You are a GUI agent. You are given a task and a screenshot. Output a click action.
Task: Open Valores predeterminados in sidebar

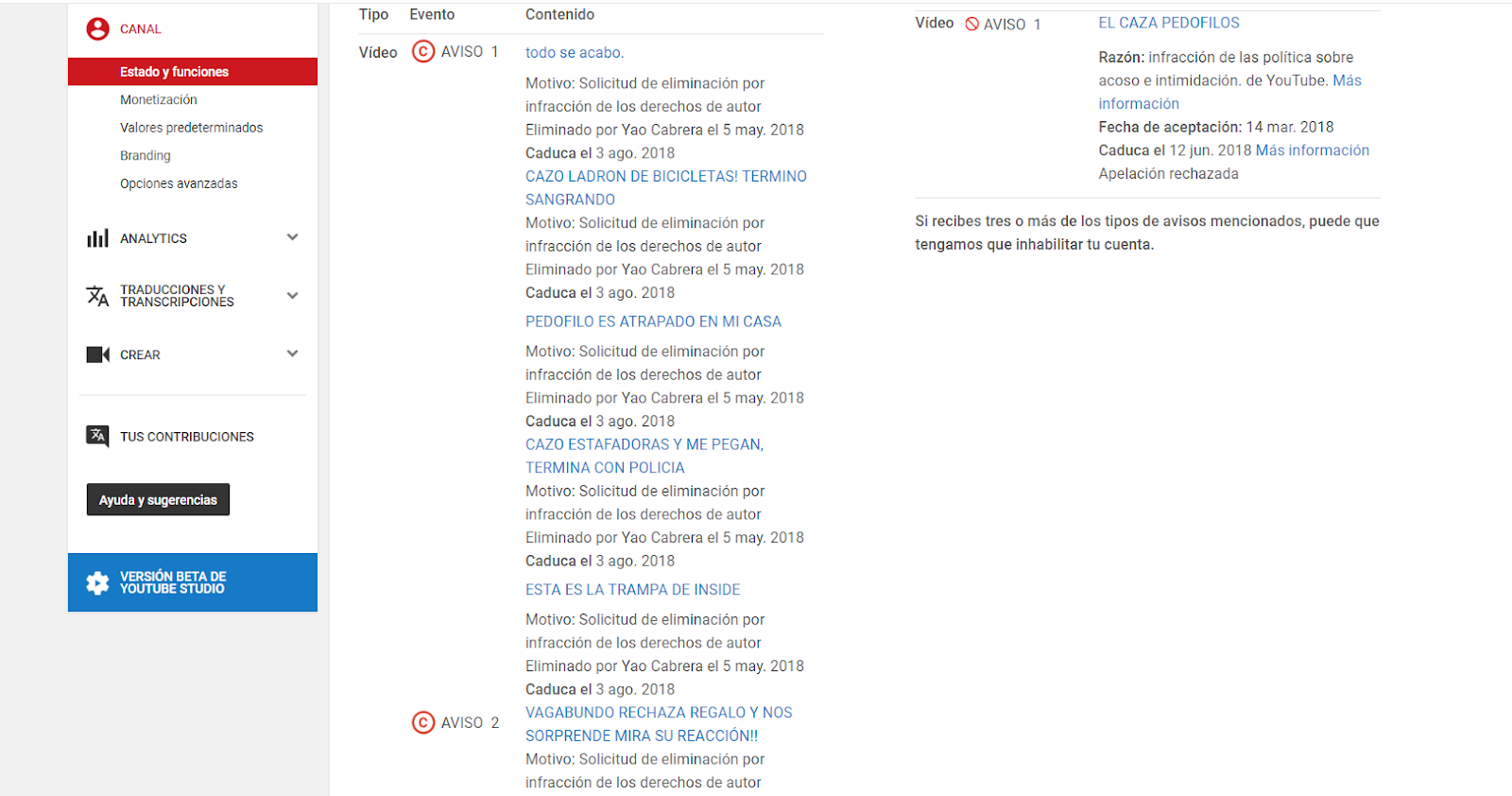pyautogui.click(x=191, y=128)
